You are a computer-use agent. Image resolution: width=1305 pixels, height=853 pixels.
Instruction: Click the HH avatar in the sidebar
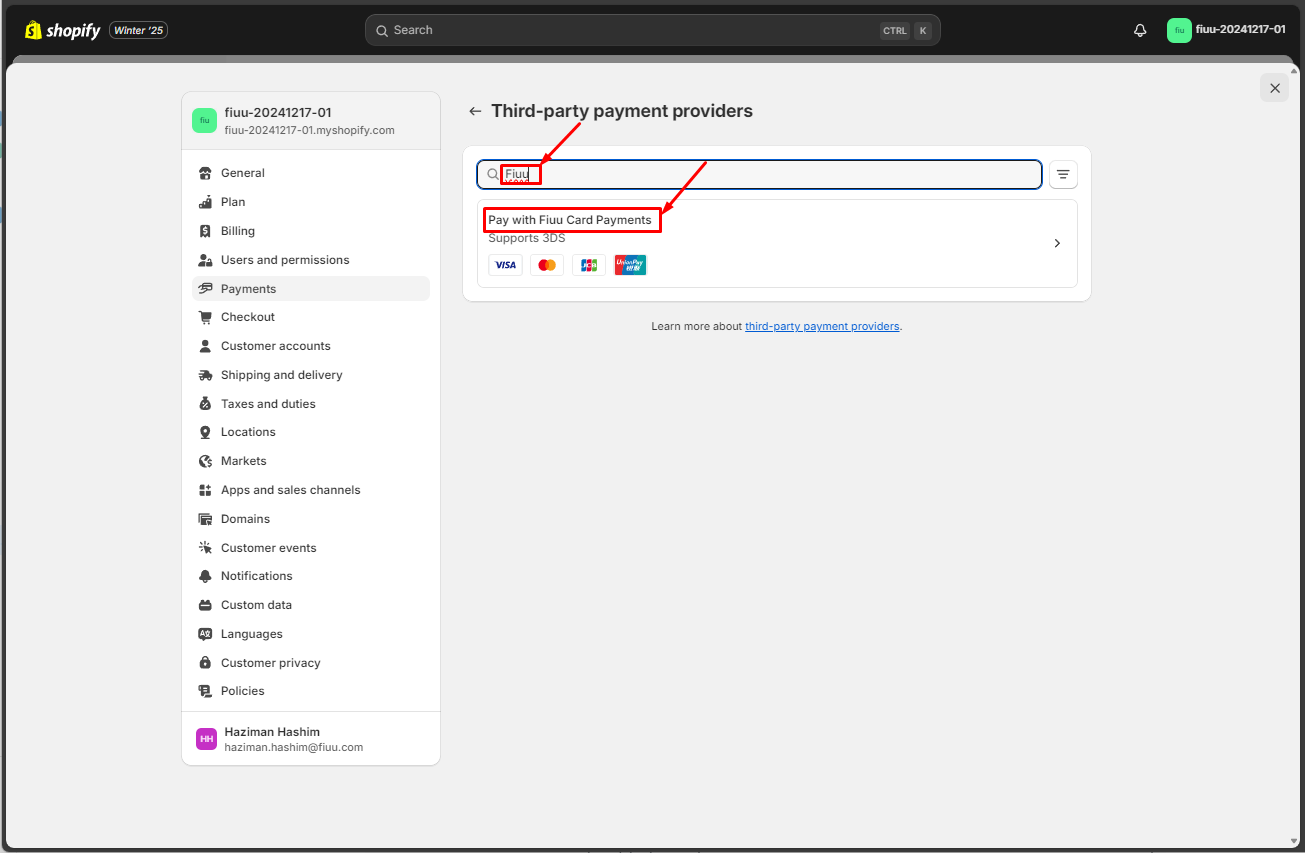click(x=206, y=739)
